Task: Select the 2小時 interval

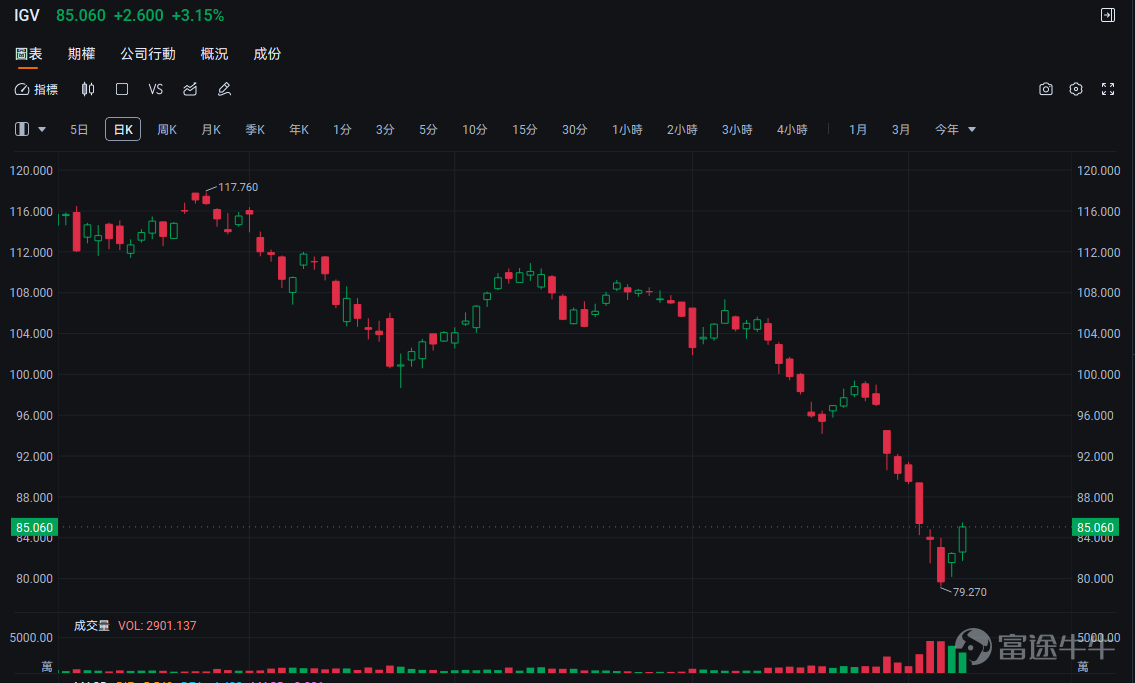Action: point(682,130)
